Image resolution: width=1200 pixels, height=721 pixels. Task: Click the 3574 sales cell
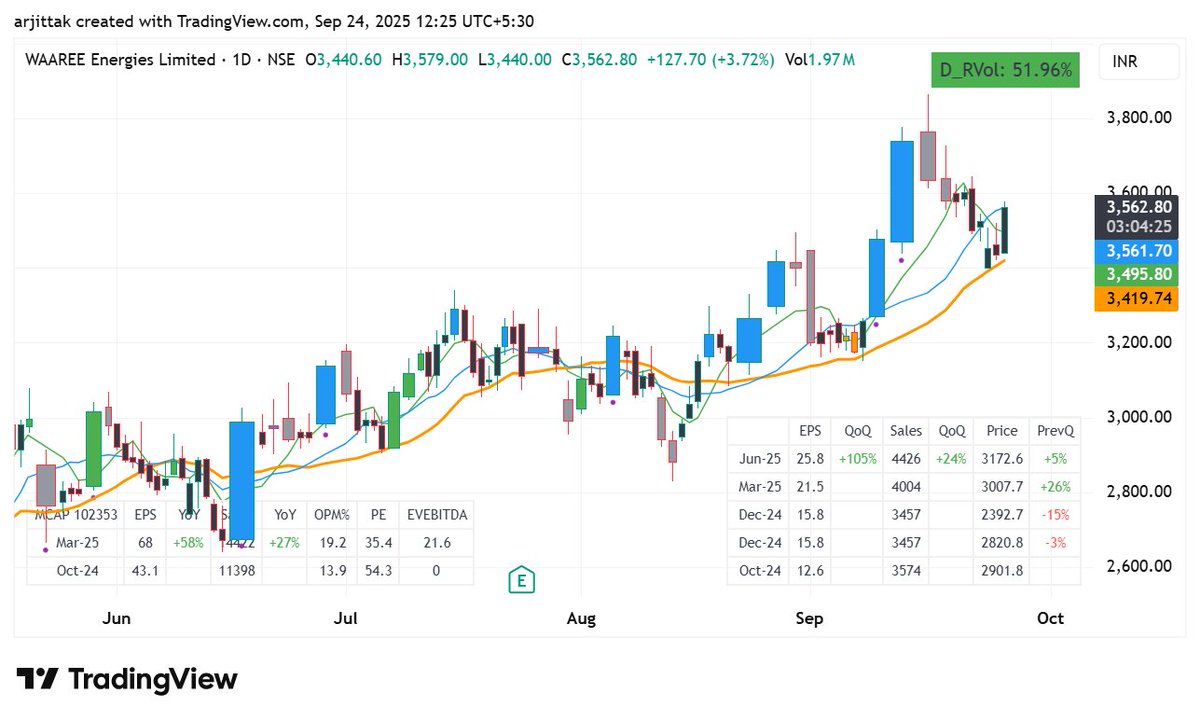(x=905, y=571)
